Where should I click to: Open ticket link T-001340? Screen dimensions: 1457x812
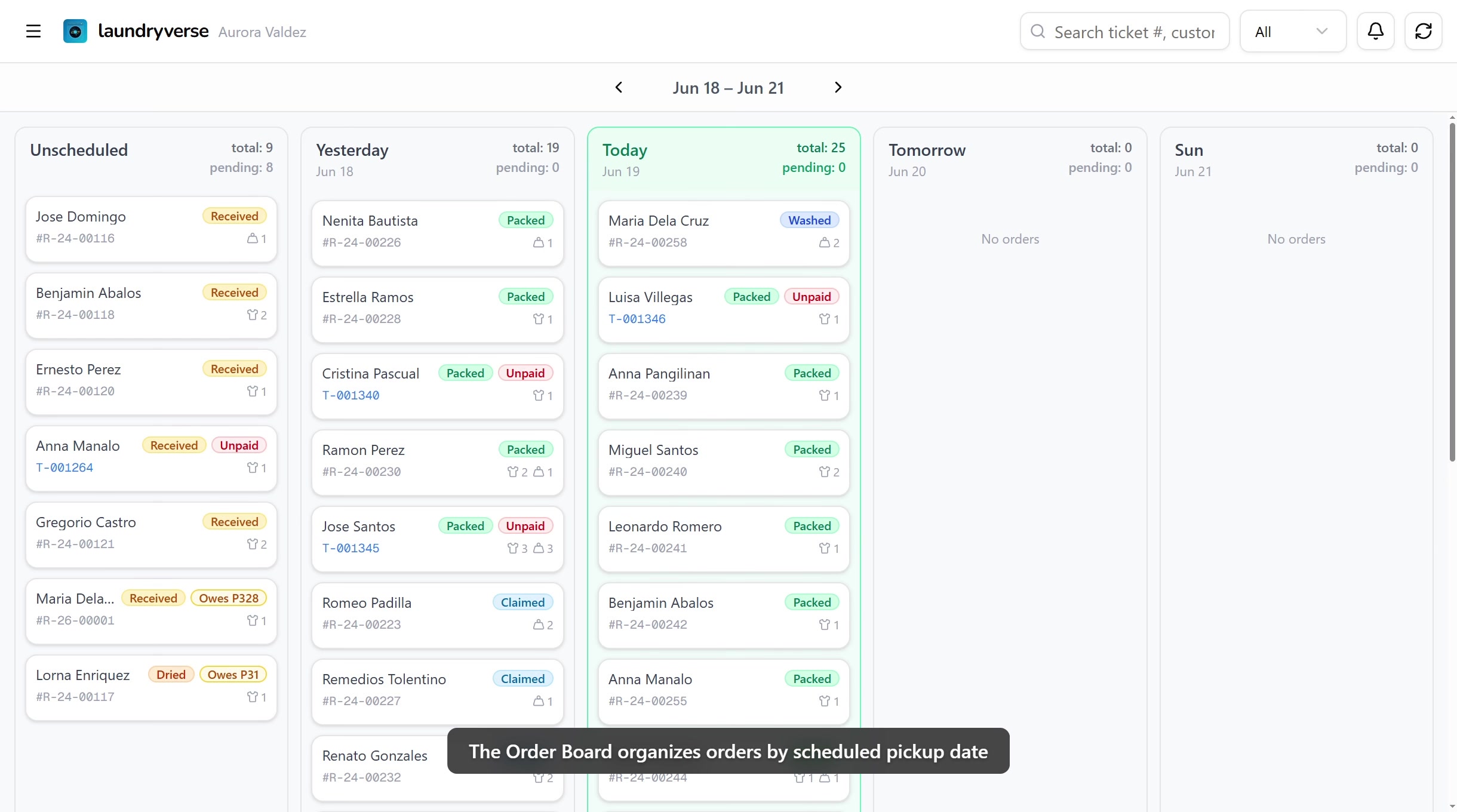click(x=351, y=395)
